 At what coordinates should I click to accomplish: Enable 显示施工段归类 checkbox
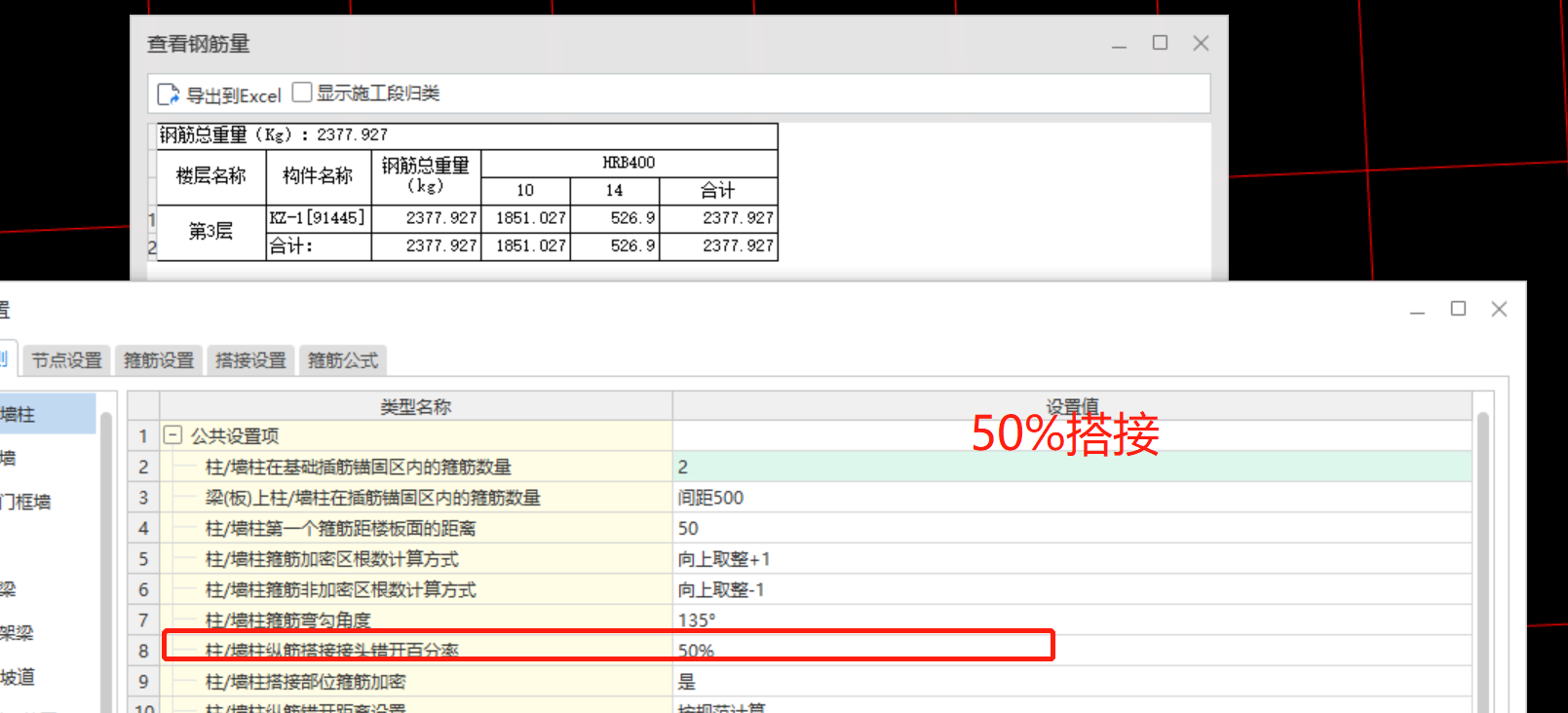tap(302, 93)
